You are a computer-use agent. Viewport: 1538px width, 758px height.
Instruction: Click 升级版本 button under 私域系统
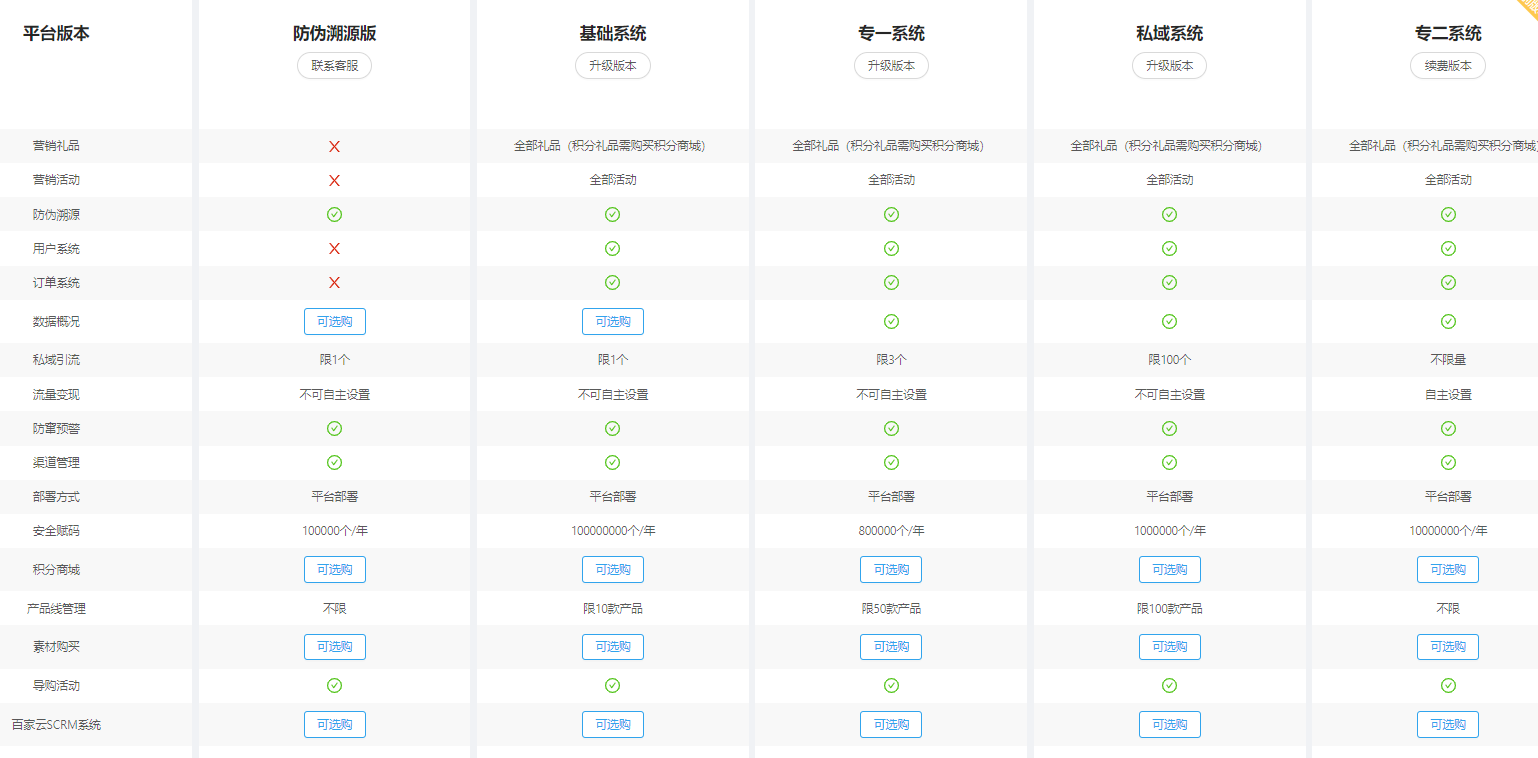[x=1169, y=66]
